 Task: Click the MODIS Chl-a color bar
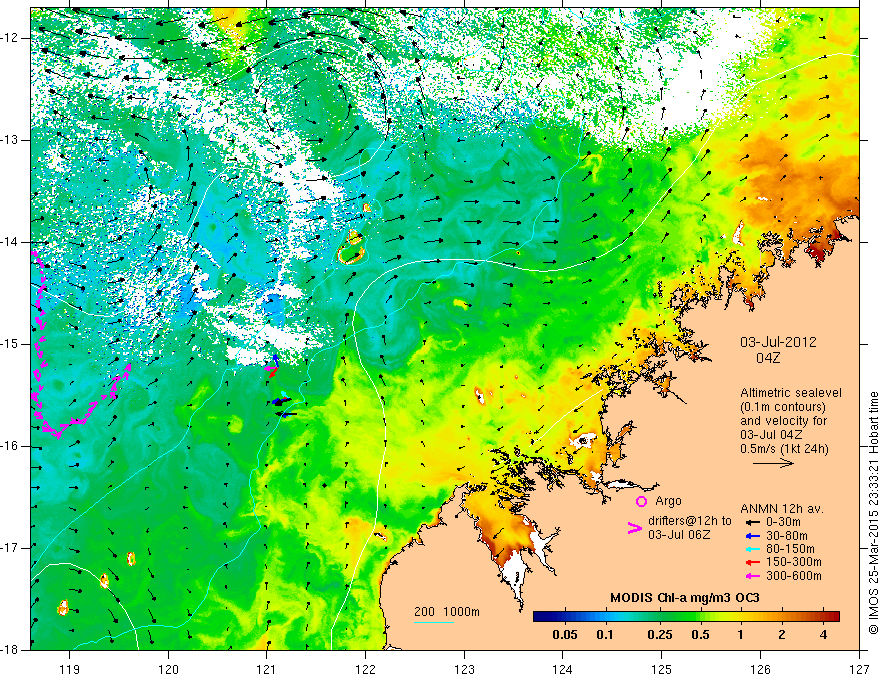(686, 617)
